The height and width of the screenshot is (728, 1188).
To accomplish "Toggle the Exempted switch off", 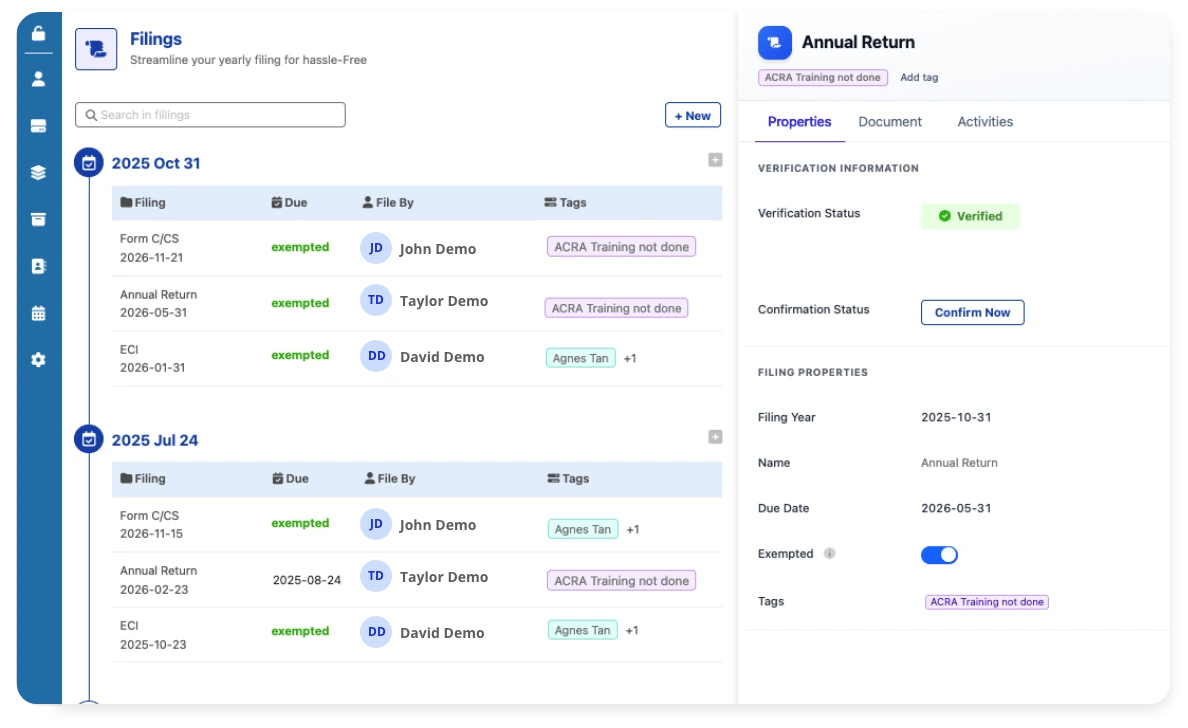I will 939,555.
